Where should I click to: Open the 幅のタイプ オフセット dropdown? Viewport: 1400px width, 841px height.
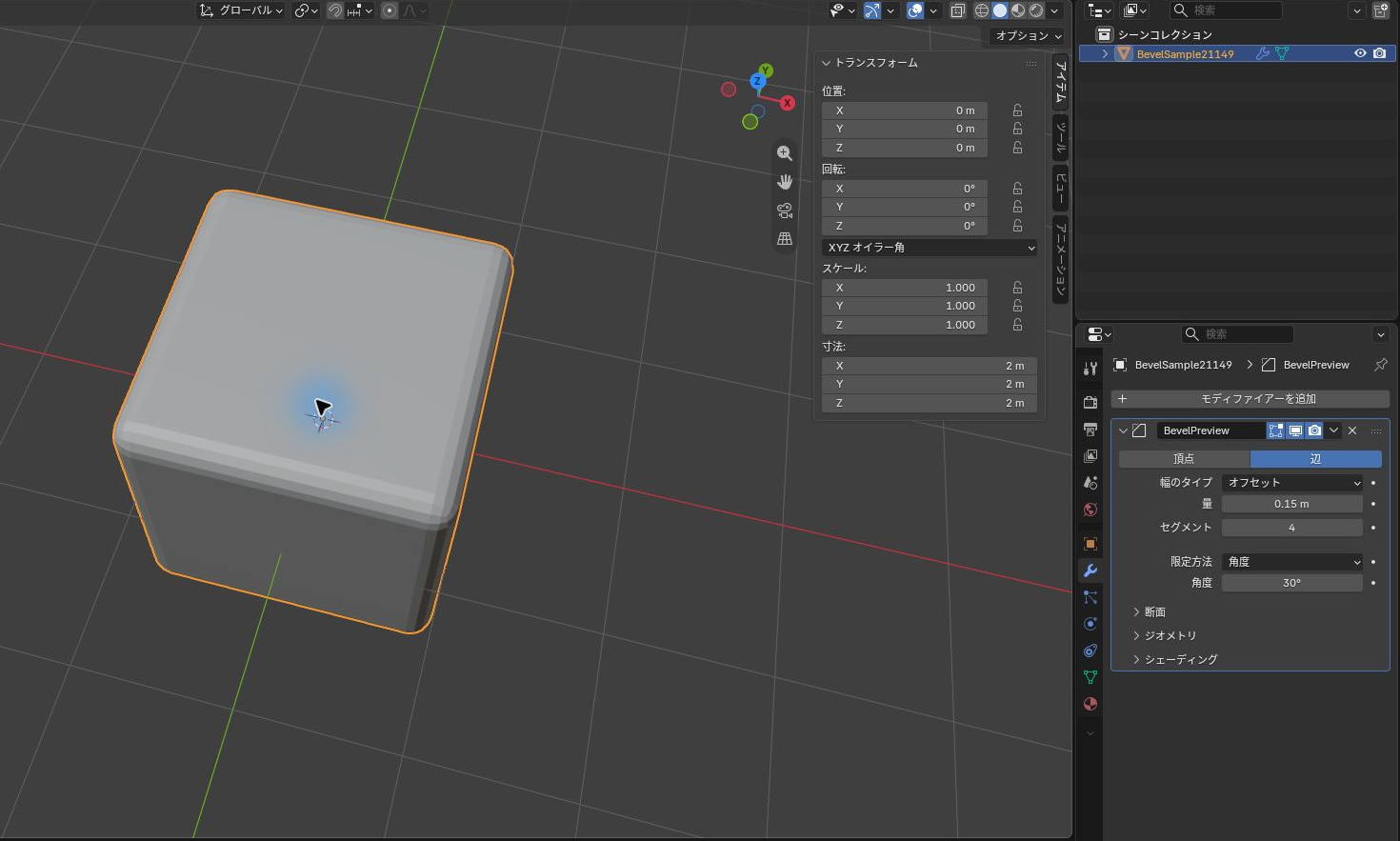tap(1292, 483)
